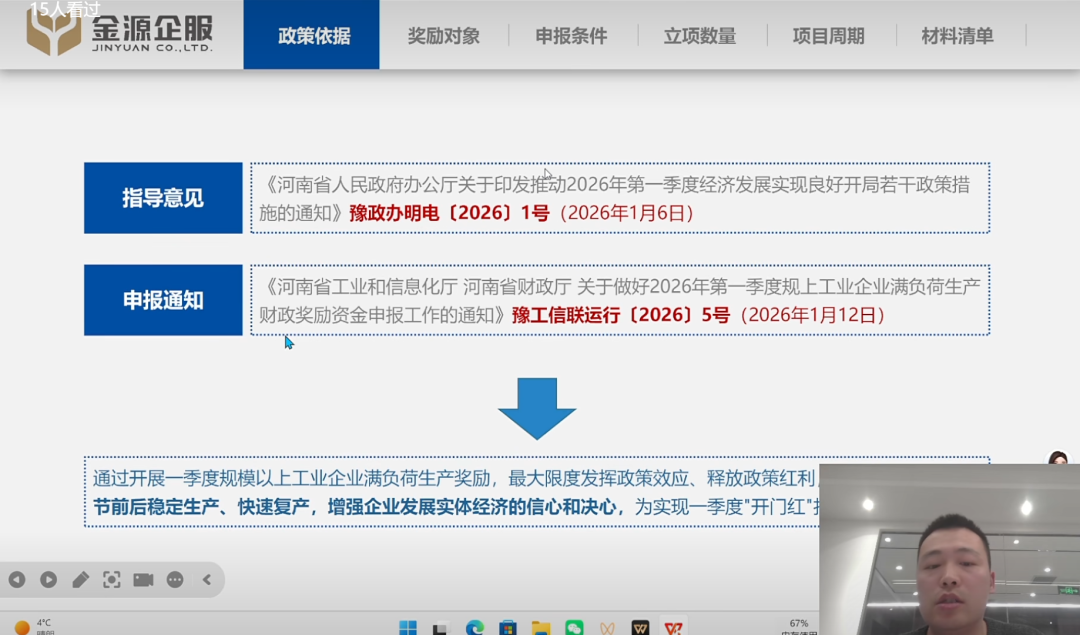Open Microsoft Edge from the taskbar

475,627
